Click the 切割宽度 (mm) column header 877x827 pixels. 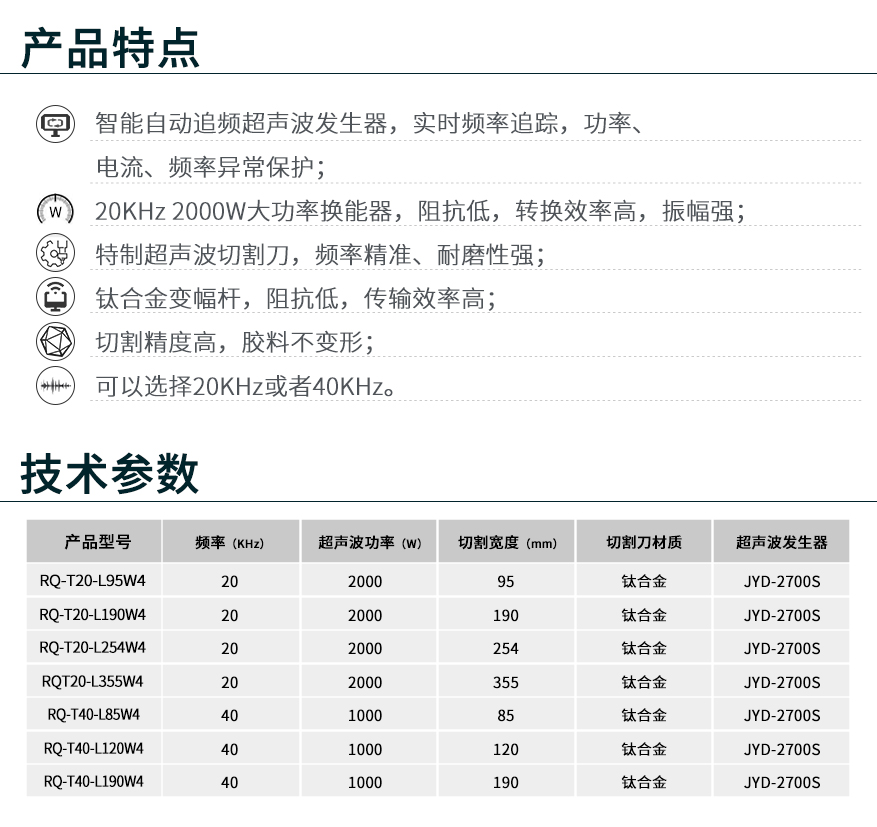(x=507, y=543)
